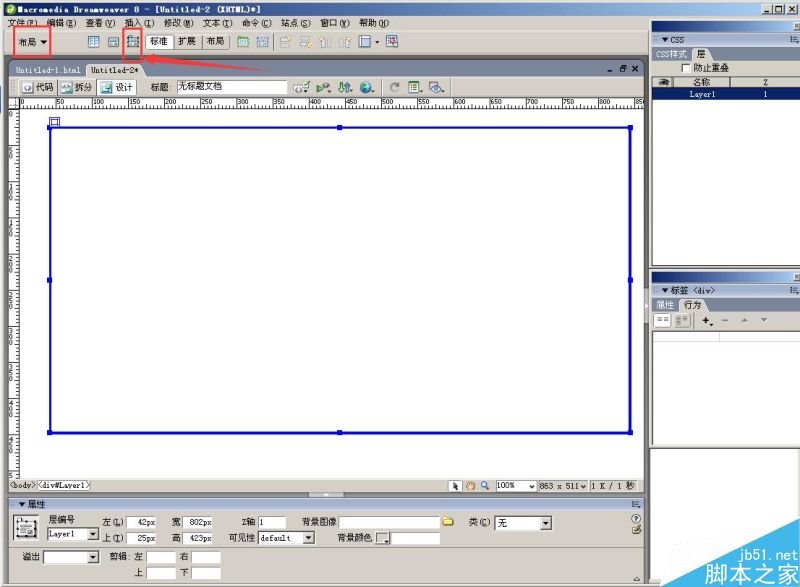Click the Draw Layer icon in Layout toolbar
Screen dimensions: 800x587
[132, 42]
